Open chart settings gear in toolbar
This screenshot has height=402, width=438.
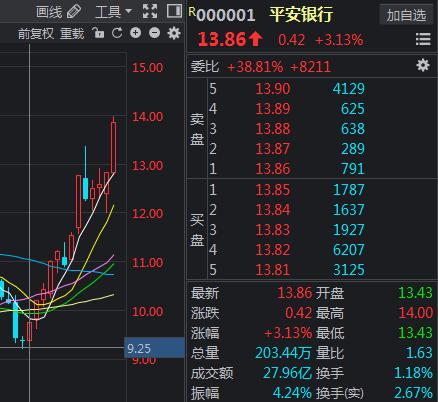[174, 33]
